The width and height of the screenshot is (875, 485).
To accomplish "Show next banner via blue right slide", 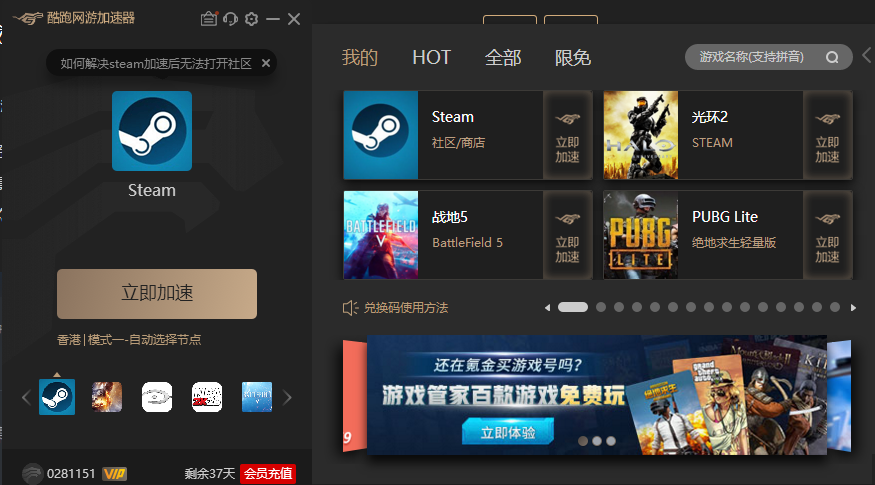I will [839, 395].
